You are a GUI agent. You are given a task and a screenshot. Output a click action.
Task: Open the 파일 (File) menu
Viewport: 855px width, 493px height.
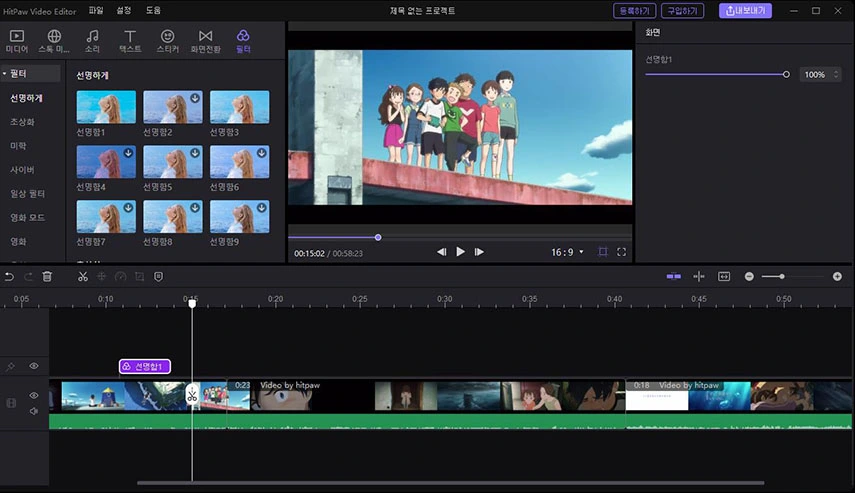[x=96, y=10]
